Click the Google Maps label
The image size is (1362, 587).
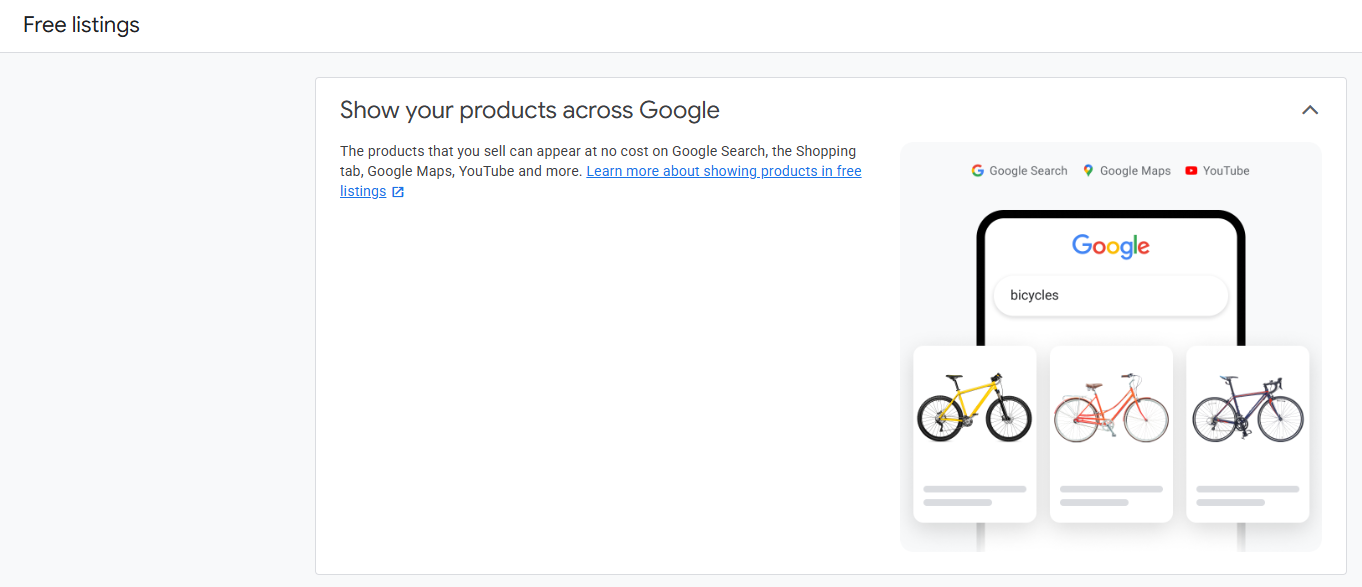[1135, 170]
